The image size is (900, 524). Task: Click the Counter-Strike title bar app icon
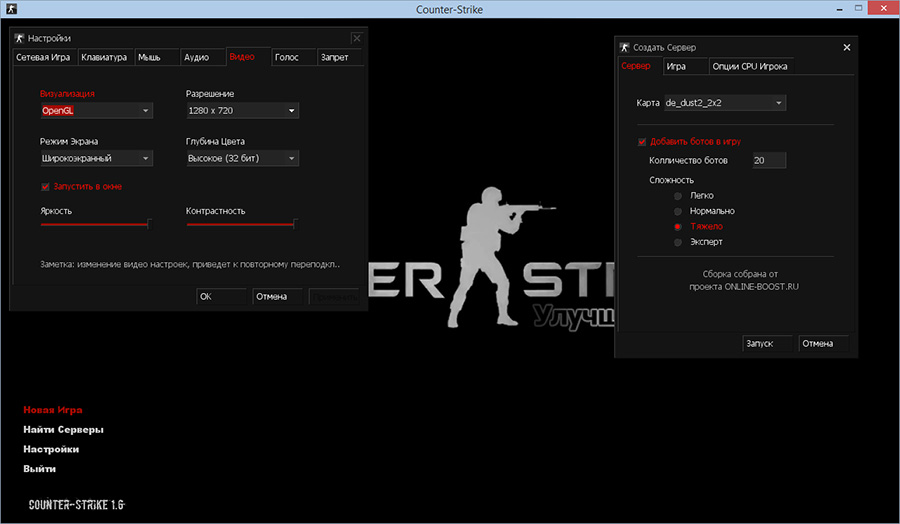(x=11, y=9)
